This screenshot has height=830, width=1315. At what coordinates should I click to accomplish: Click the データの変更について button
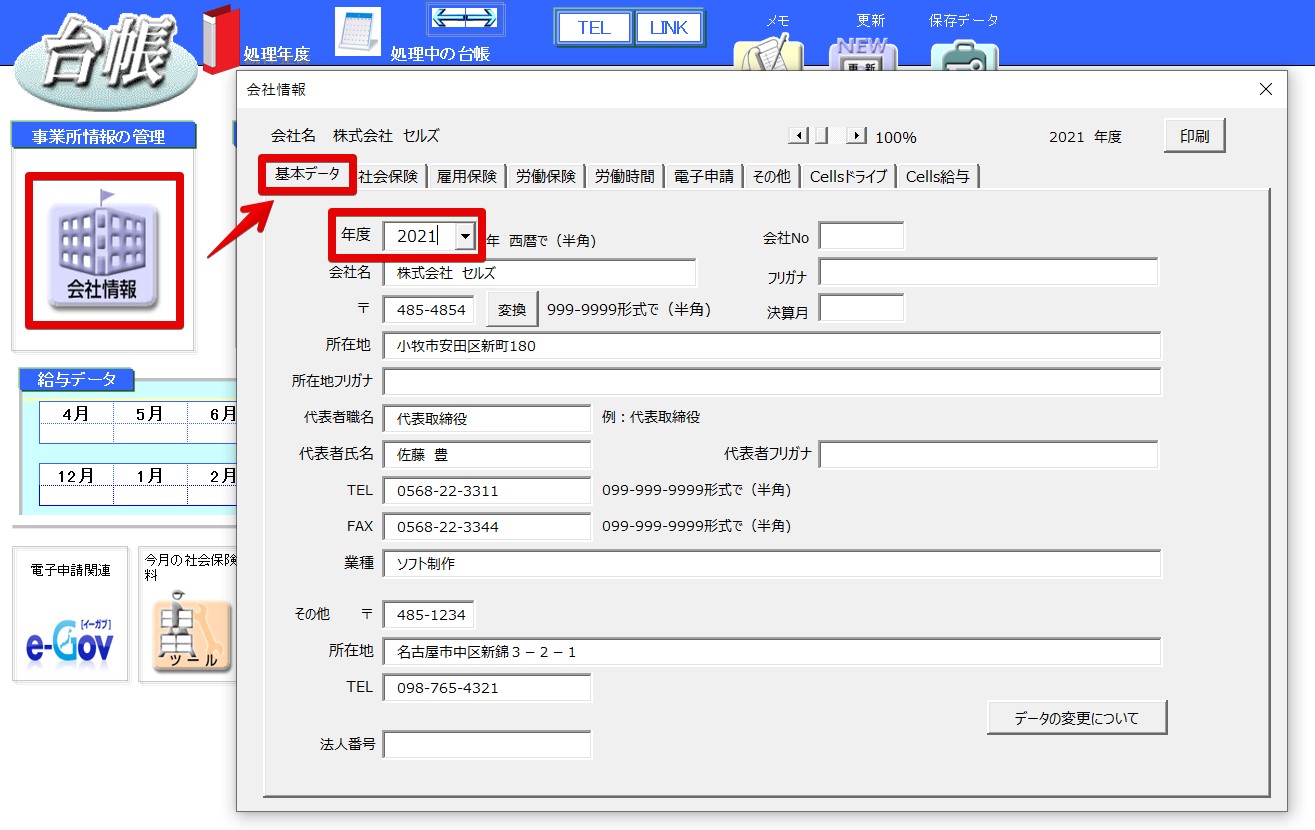coord(1077,718)
